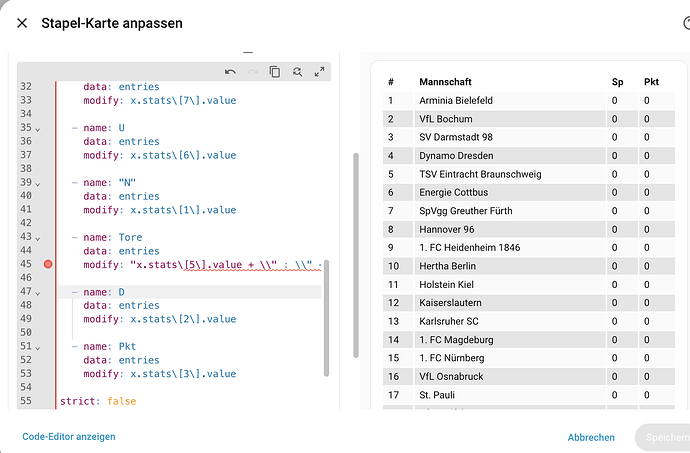Select the SV Darmstadt 98 row
The width and height of the screenshot is (690, 453).
(x=529, y=137)
